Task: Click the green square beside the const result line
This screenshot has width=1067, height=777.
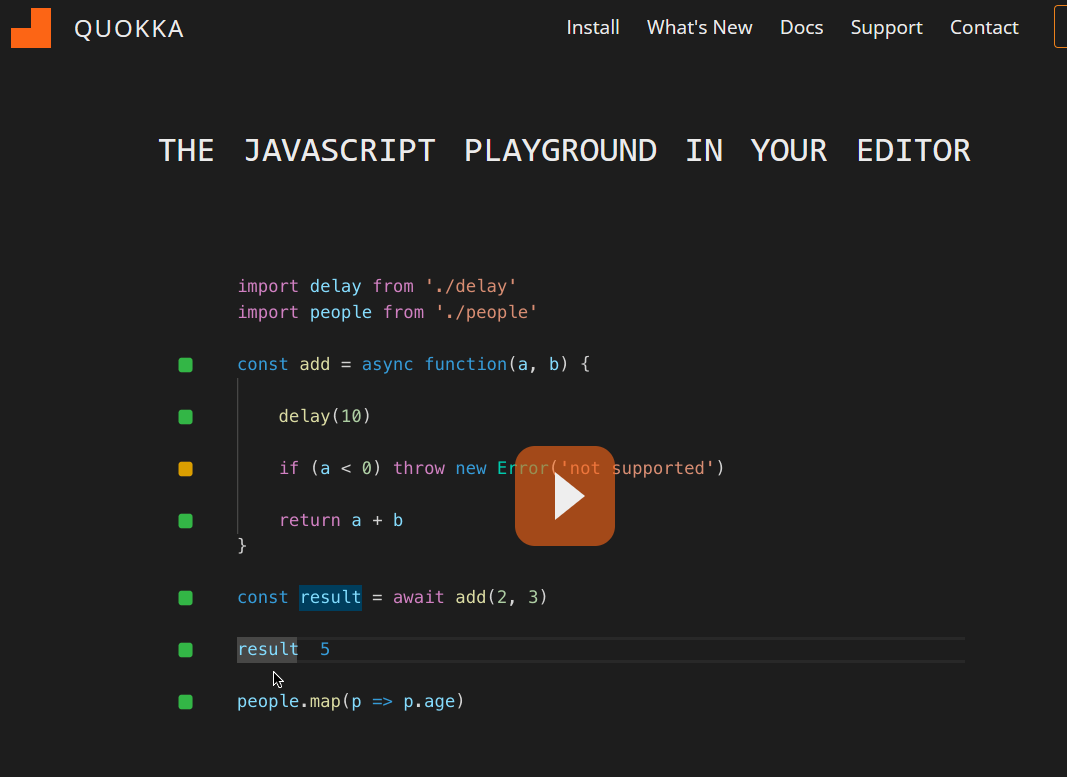Action: [185, 597]
